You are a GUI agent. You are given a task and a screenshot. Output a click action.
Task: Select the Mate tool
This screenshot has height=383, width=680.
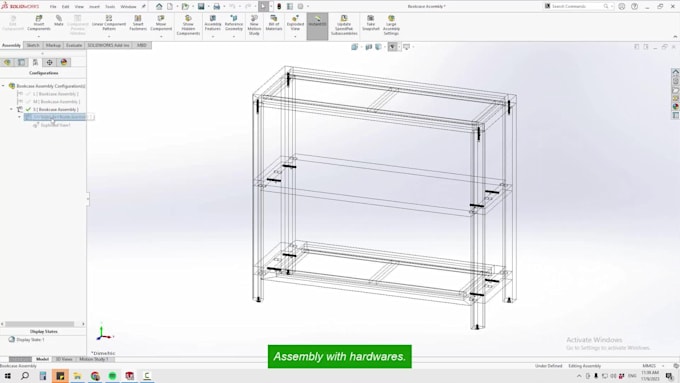coord(59,21)
